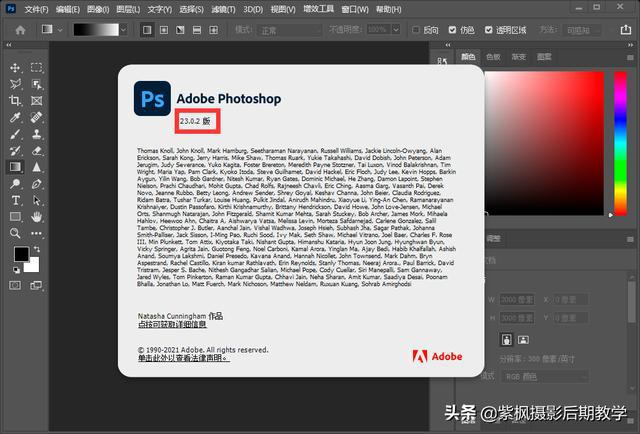Select the Clone Stamp tool
This screenshot has height=434, width=640.
coord(36,134)
